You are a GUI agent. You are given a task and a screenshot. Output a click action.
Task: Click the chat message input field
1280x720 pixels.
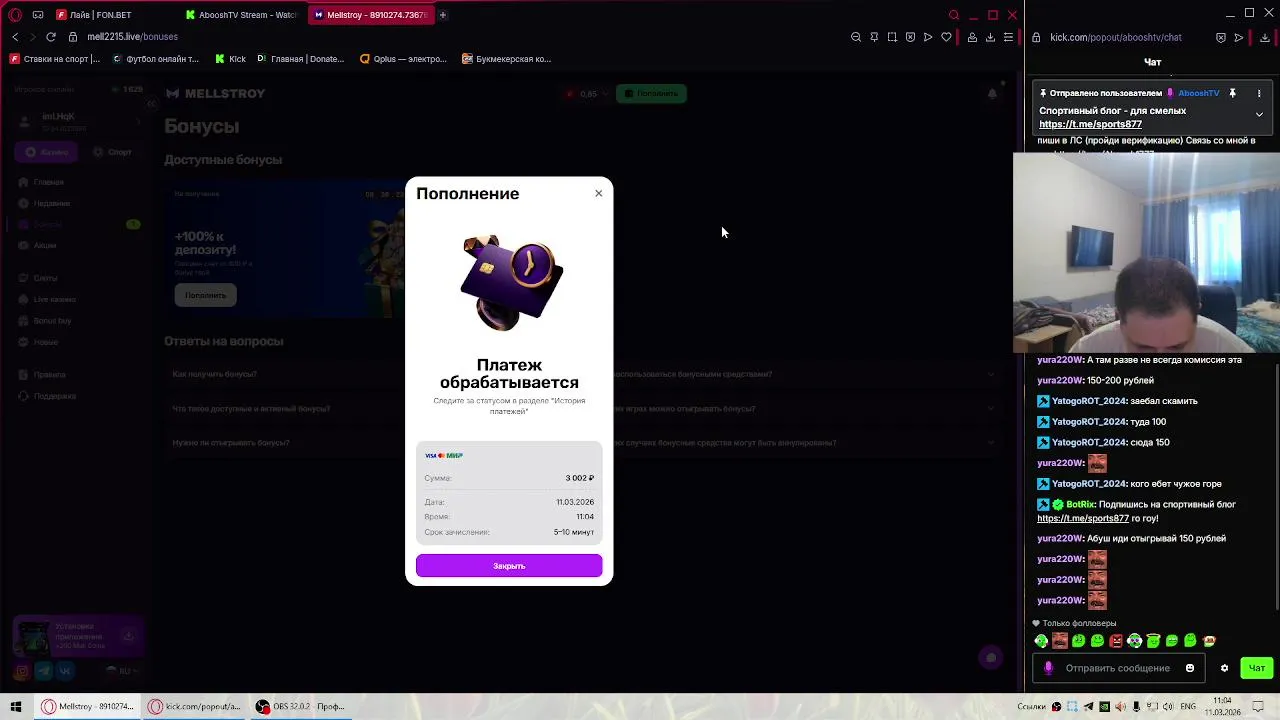click(1117, 668)
